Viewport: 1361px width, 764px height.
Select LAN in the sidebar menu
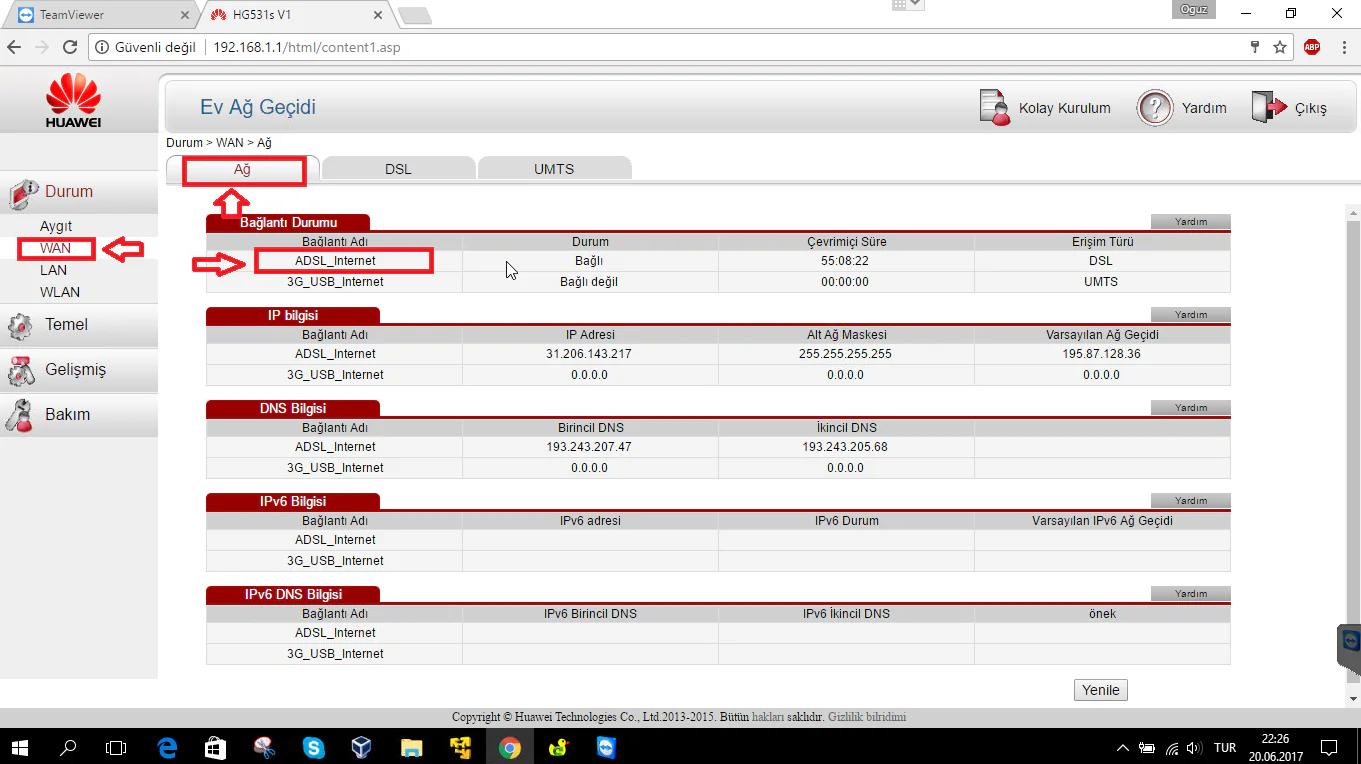pyautogui.click(x=54, y=270)
